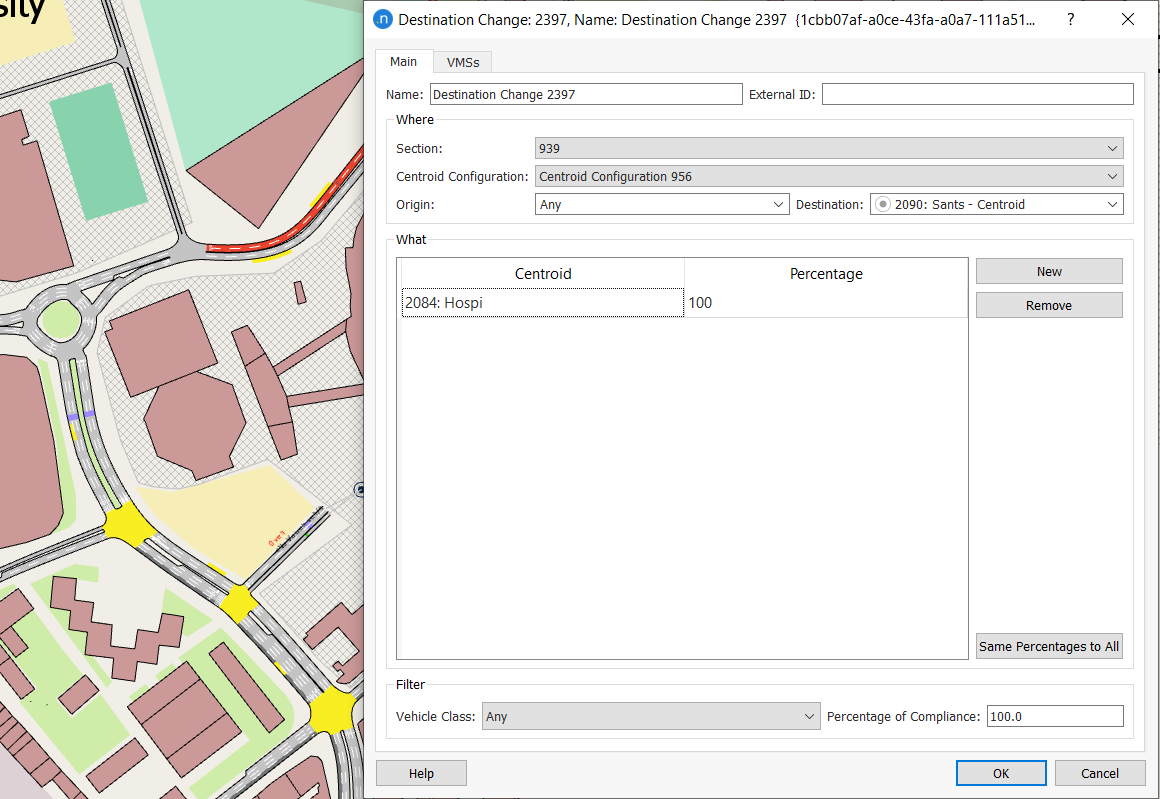Open the Centroid Configuration dropdown
The image size is (1160, 799).
[x=829, y=177]
